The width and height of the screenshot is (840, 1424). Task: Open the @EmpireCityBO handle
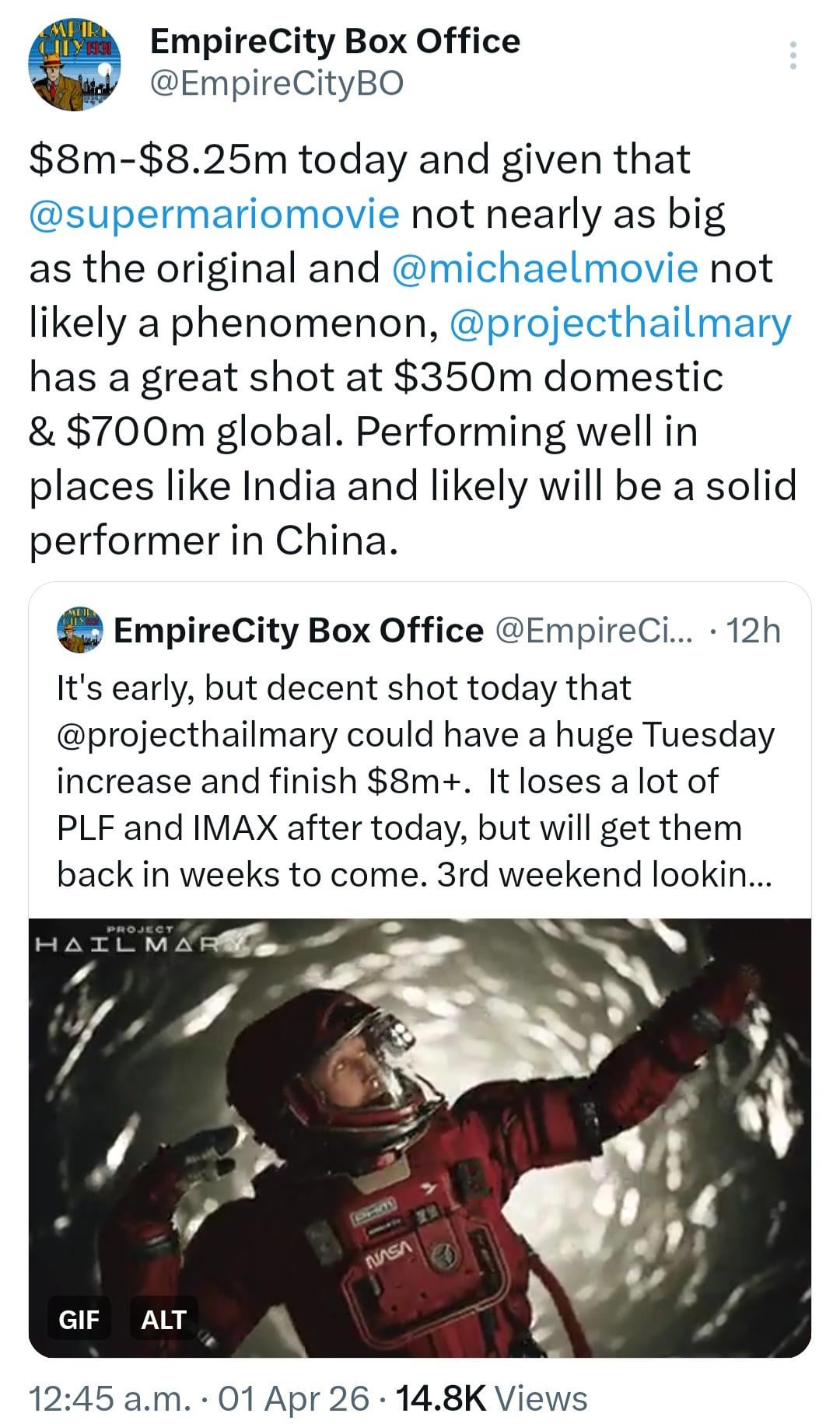276,83
